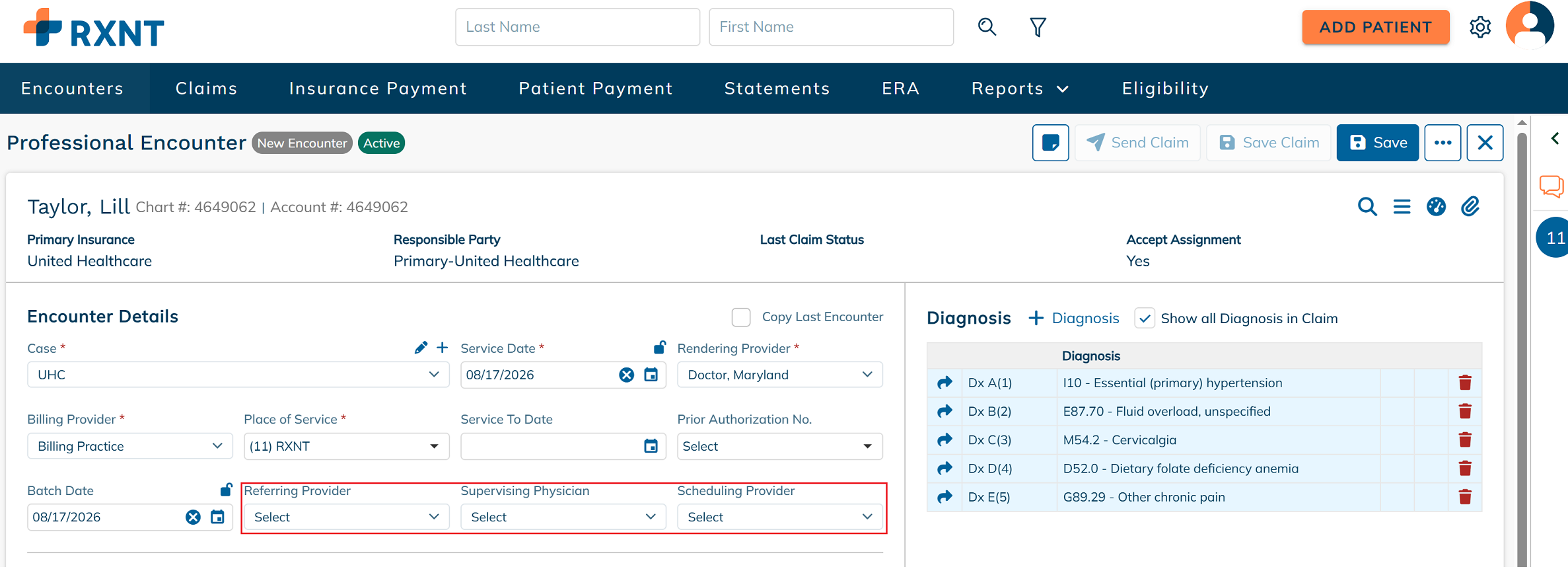Open settings gear icon
Image resolution: width=1568 pixels, height=567 pixels.
[x=1480, y=27]
